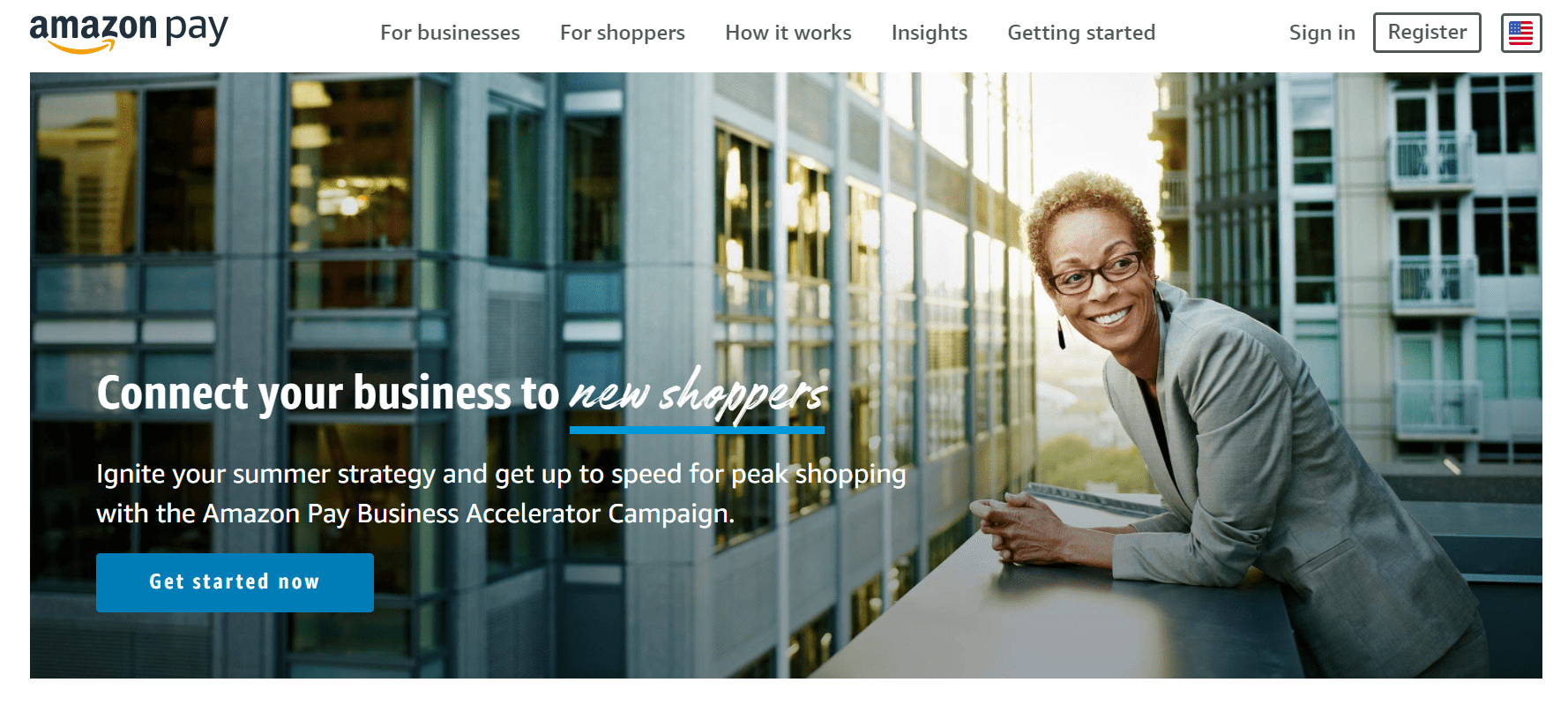Click the handwritten 'new shoppers' text
The height and width of the screenshot is (705, 1568).
tap(698, 394)
